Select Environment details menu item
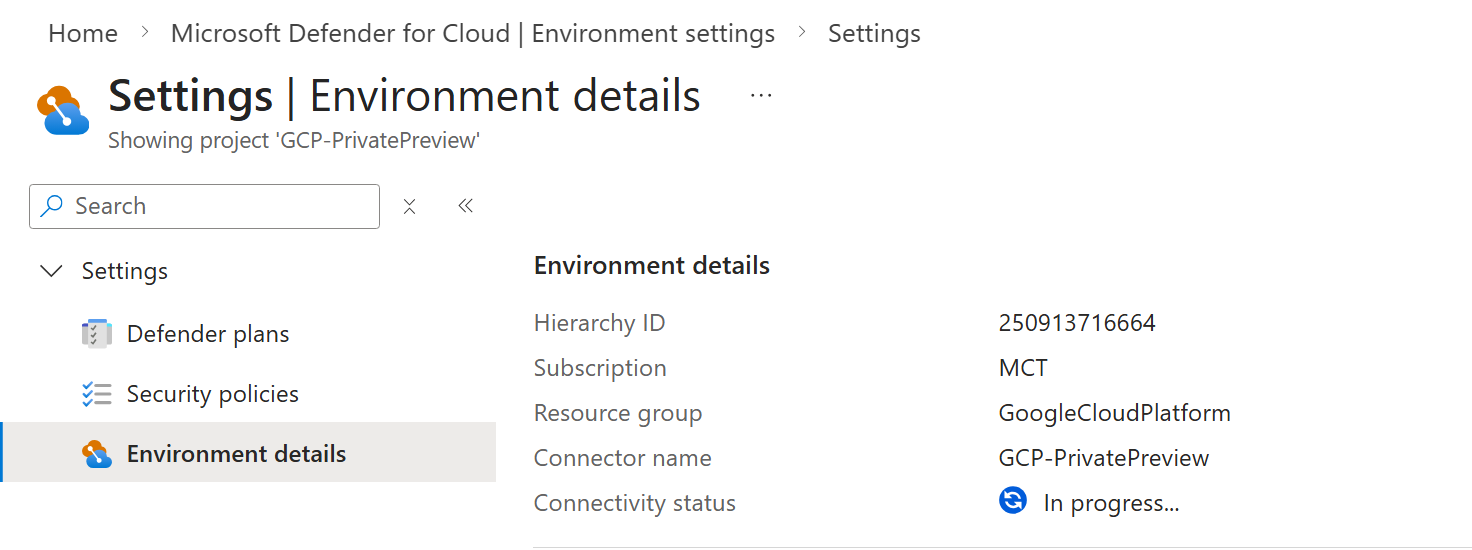Image resolution: width=1472 pixels, height=550 pixels. coord(236,454)
